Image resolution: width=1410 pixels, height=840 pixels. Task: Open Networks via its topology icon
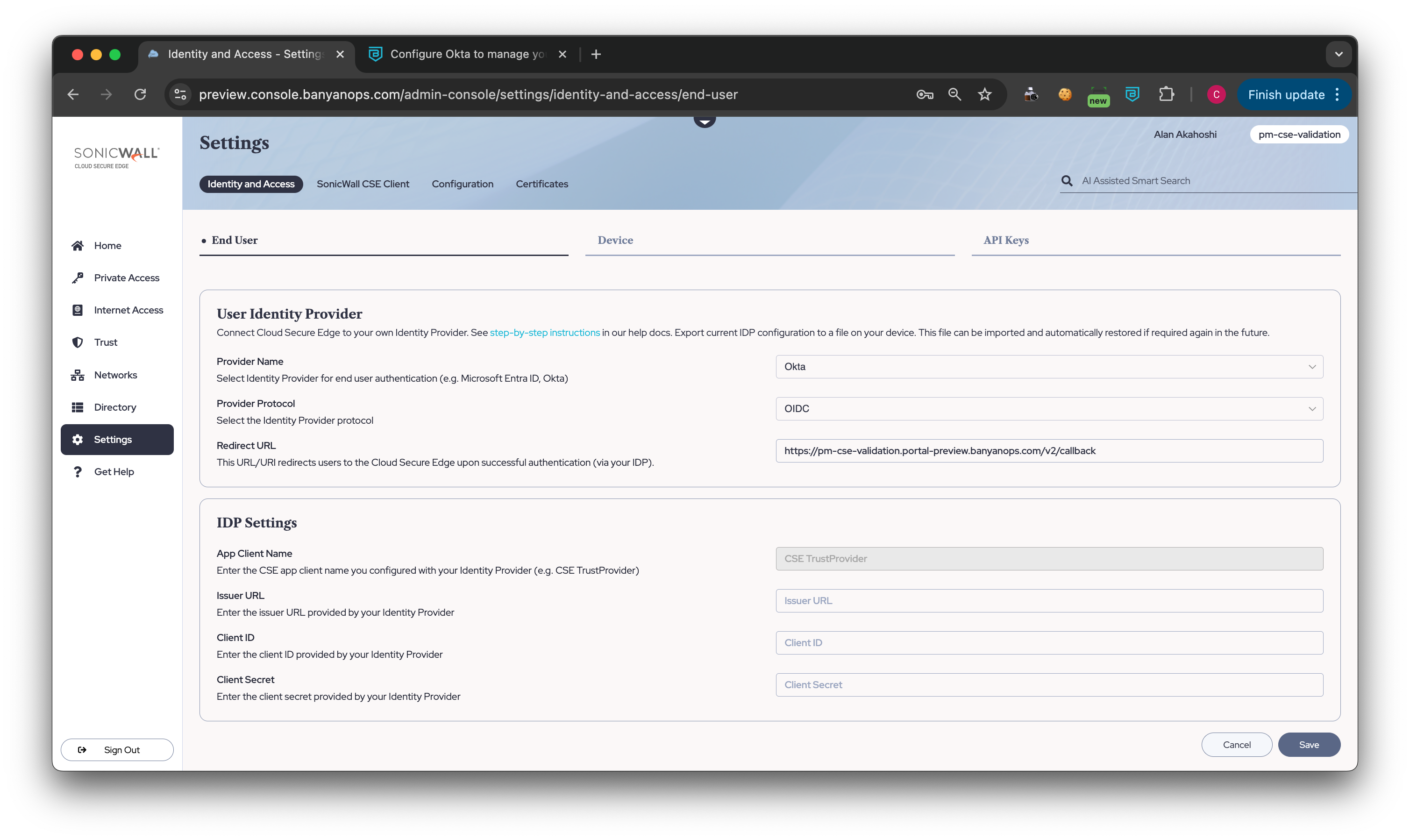78,375
